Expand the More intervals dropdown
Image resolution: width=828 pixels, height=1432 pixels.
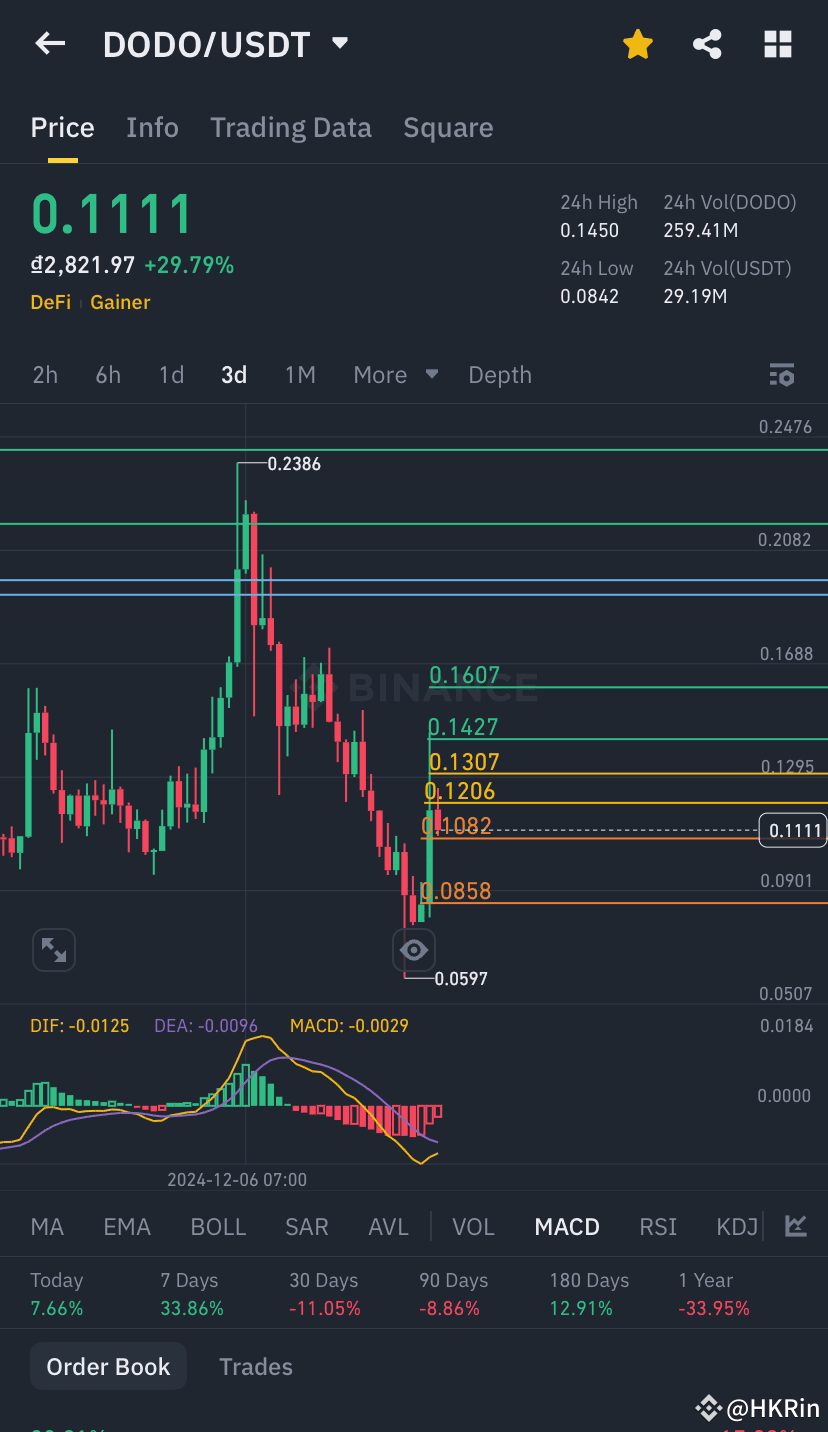click(x=395, y=375)
